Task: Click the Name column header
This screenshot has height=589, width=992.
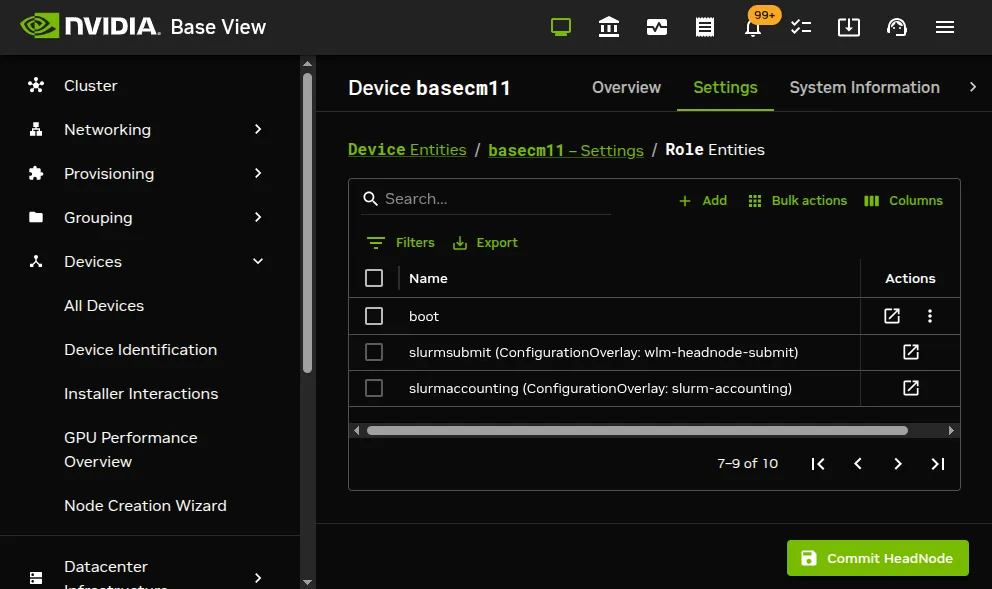Action: (428, 278)
